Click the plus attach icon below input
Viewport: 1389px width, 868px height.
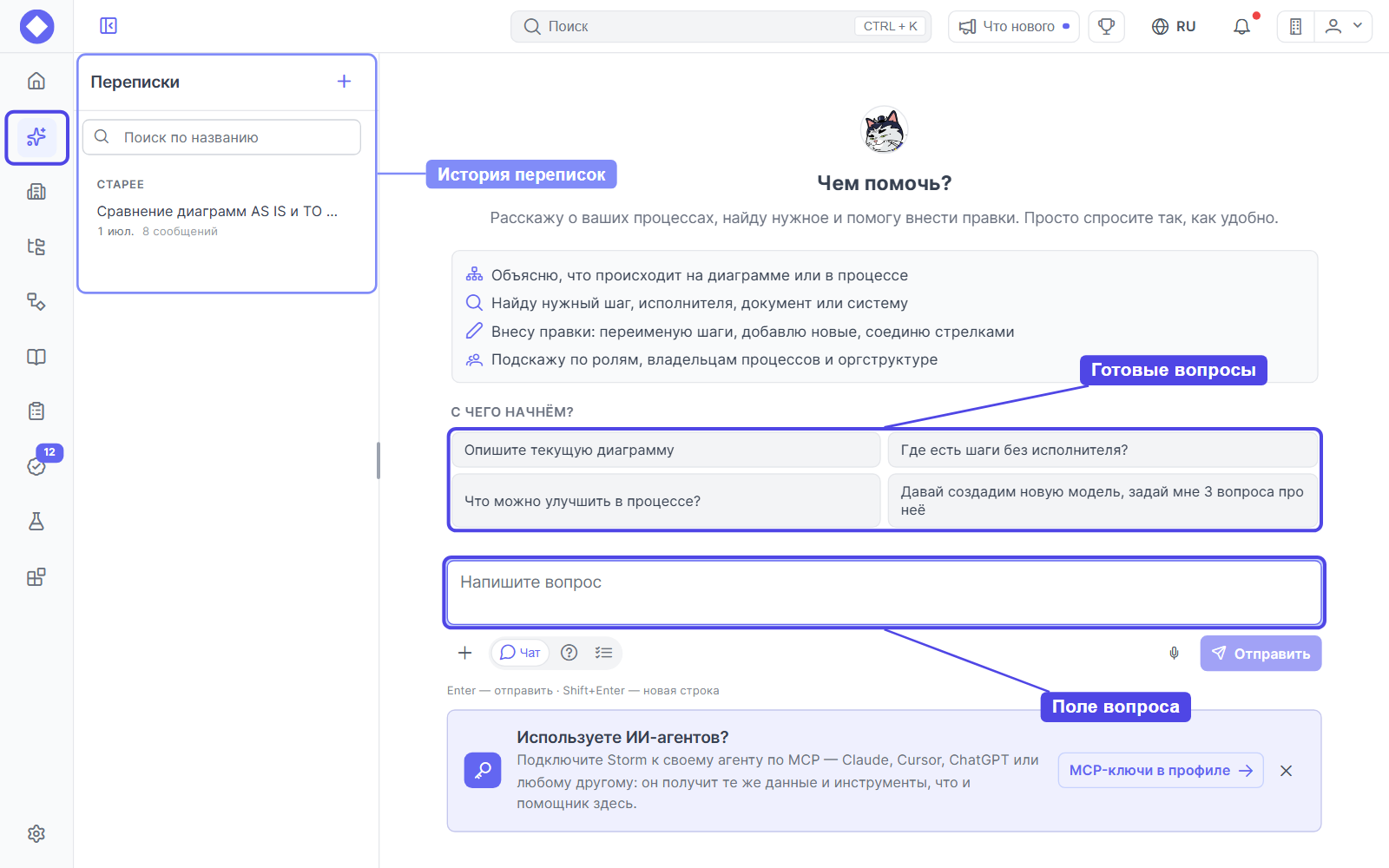coord(465,653)
